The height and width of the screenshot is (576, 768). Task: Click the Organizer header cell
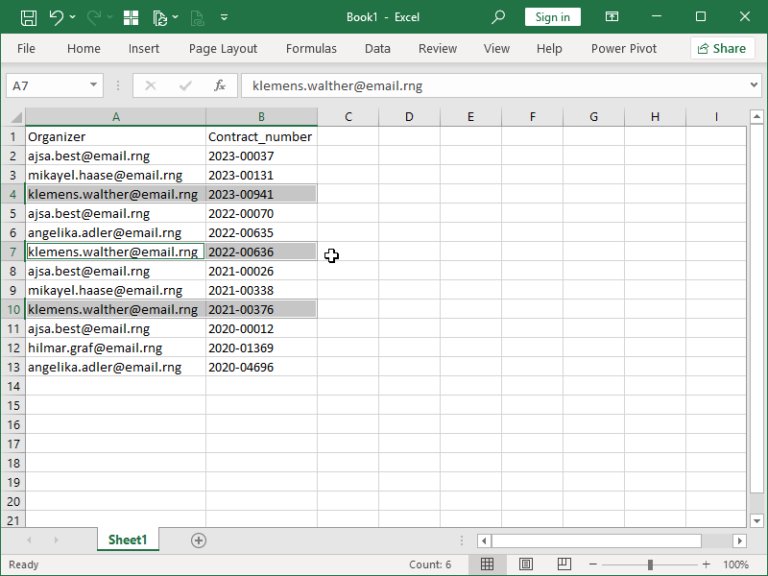116,137
